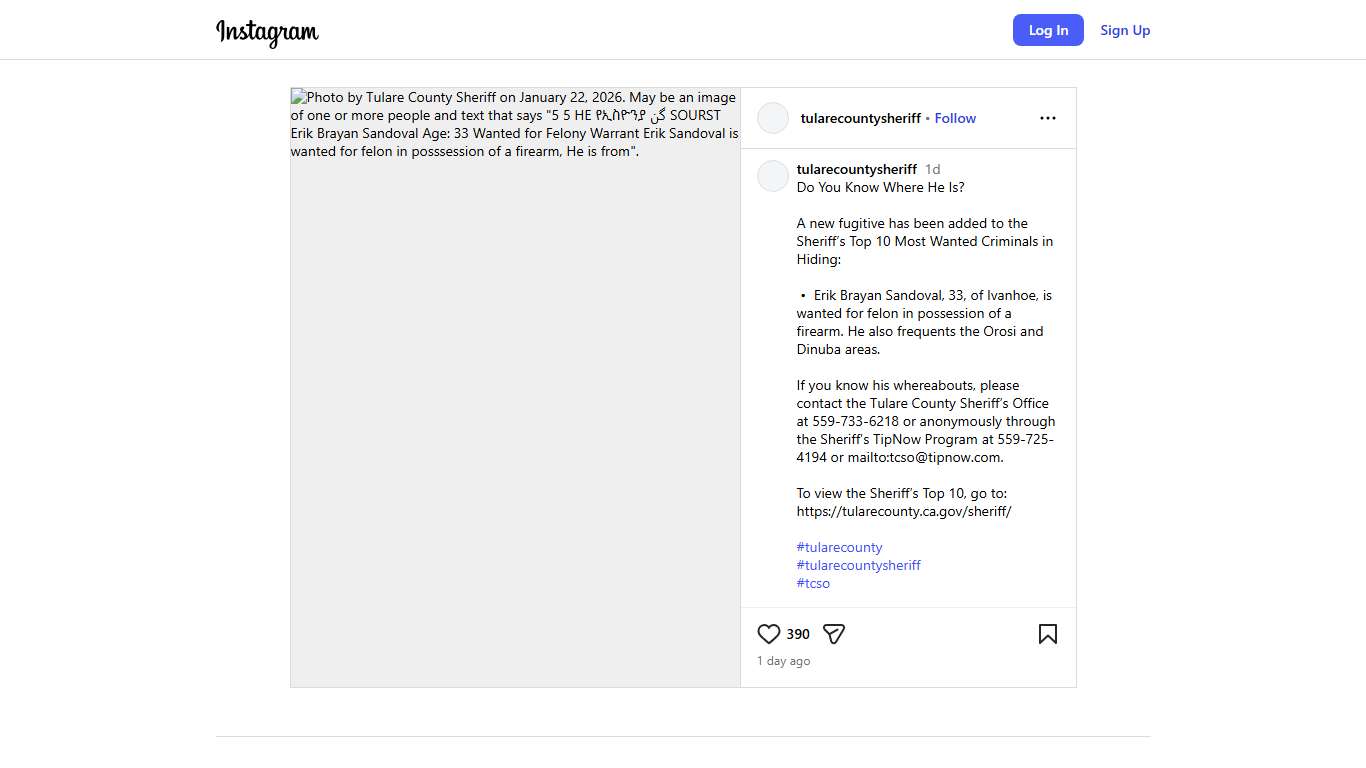This screenshot has height=768, width=1366.
Task: Go to the Sign Up link
Action: (1125, 30)
